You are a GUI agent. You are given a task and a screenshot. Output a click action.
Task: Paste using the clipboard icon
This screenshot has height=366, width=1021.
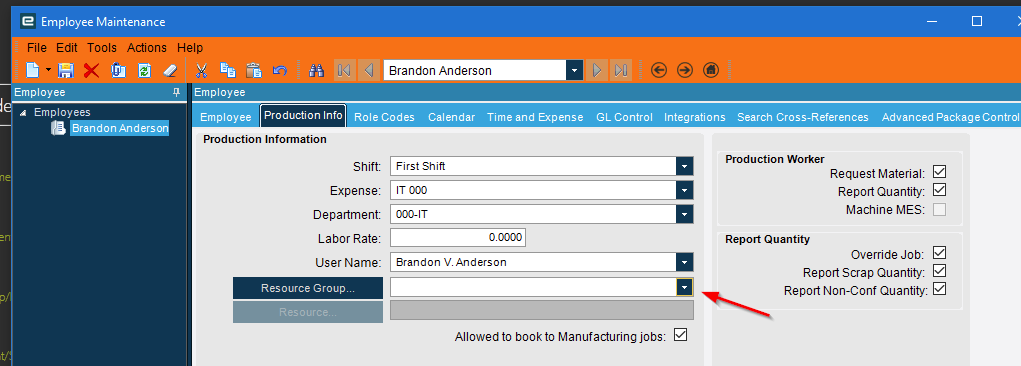253,70
